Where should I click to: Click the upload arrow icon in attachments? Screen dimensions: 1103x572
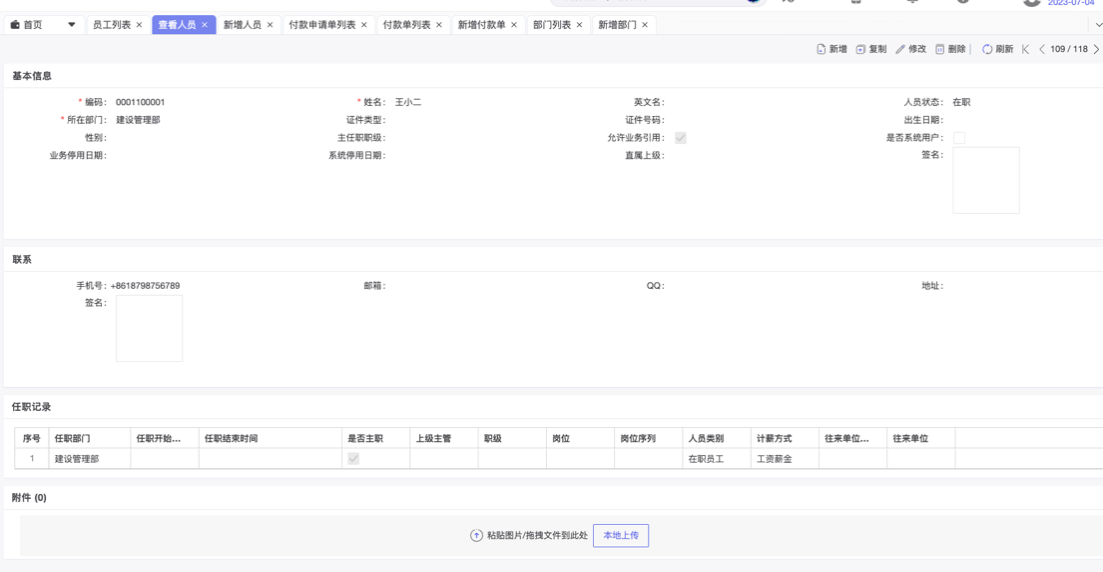pos(477,536)
